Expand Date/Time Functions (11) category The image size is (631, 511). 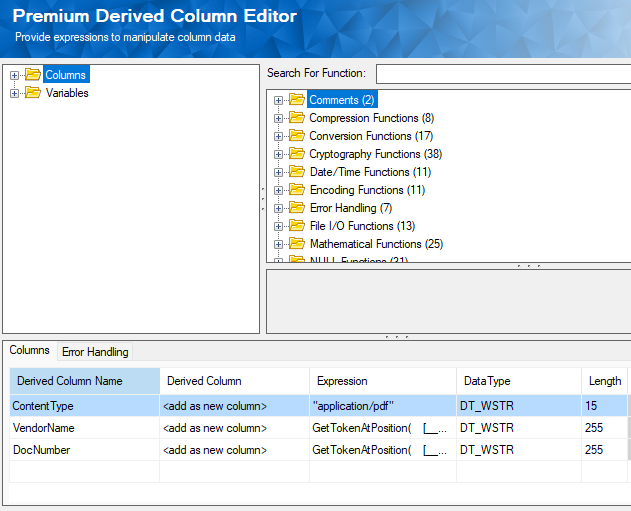(x=278, y=172)
